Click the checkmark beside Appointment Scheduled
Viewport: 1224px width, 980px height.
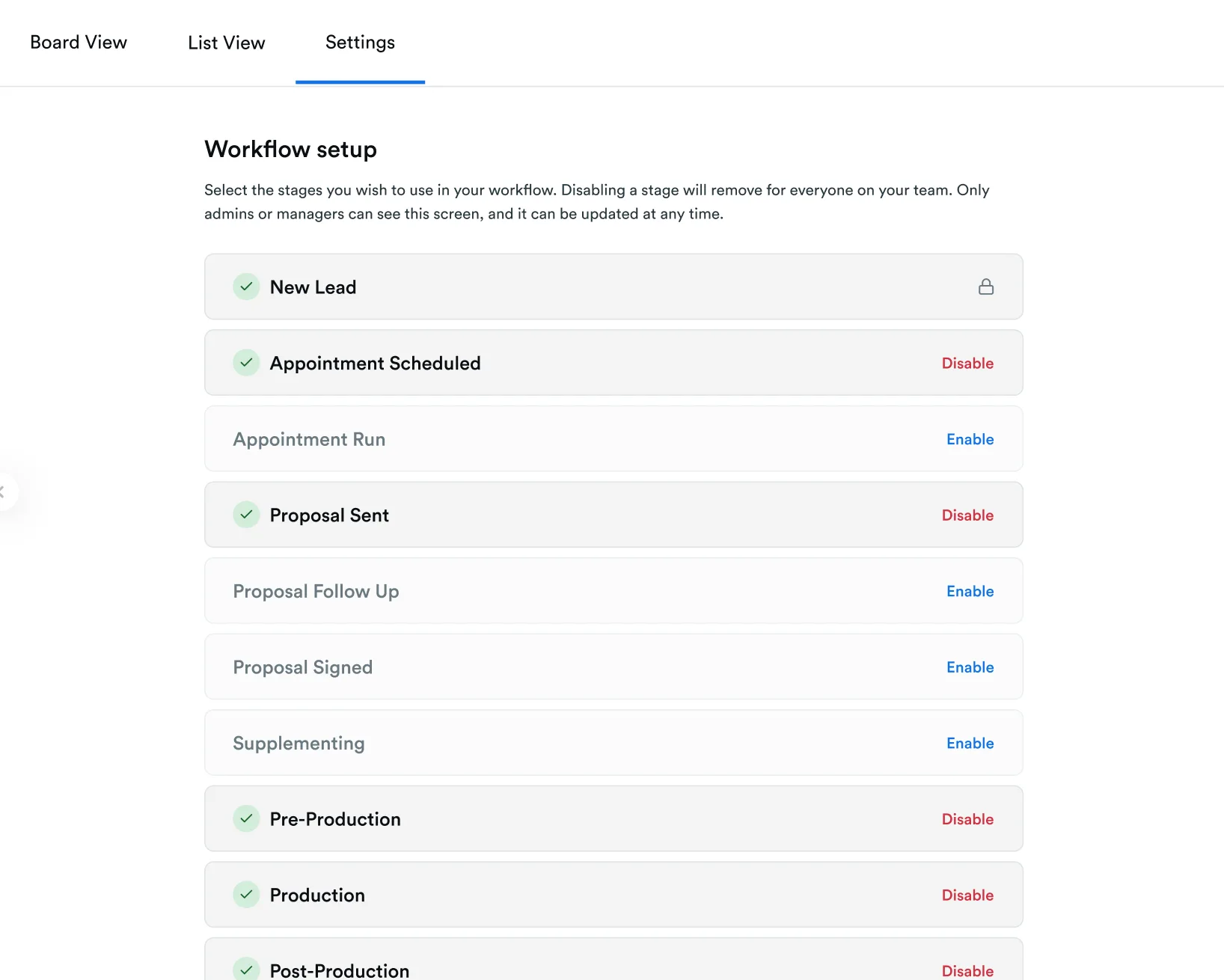coord(246,363)
